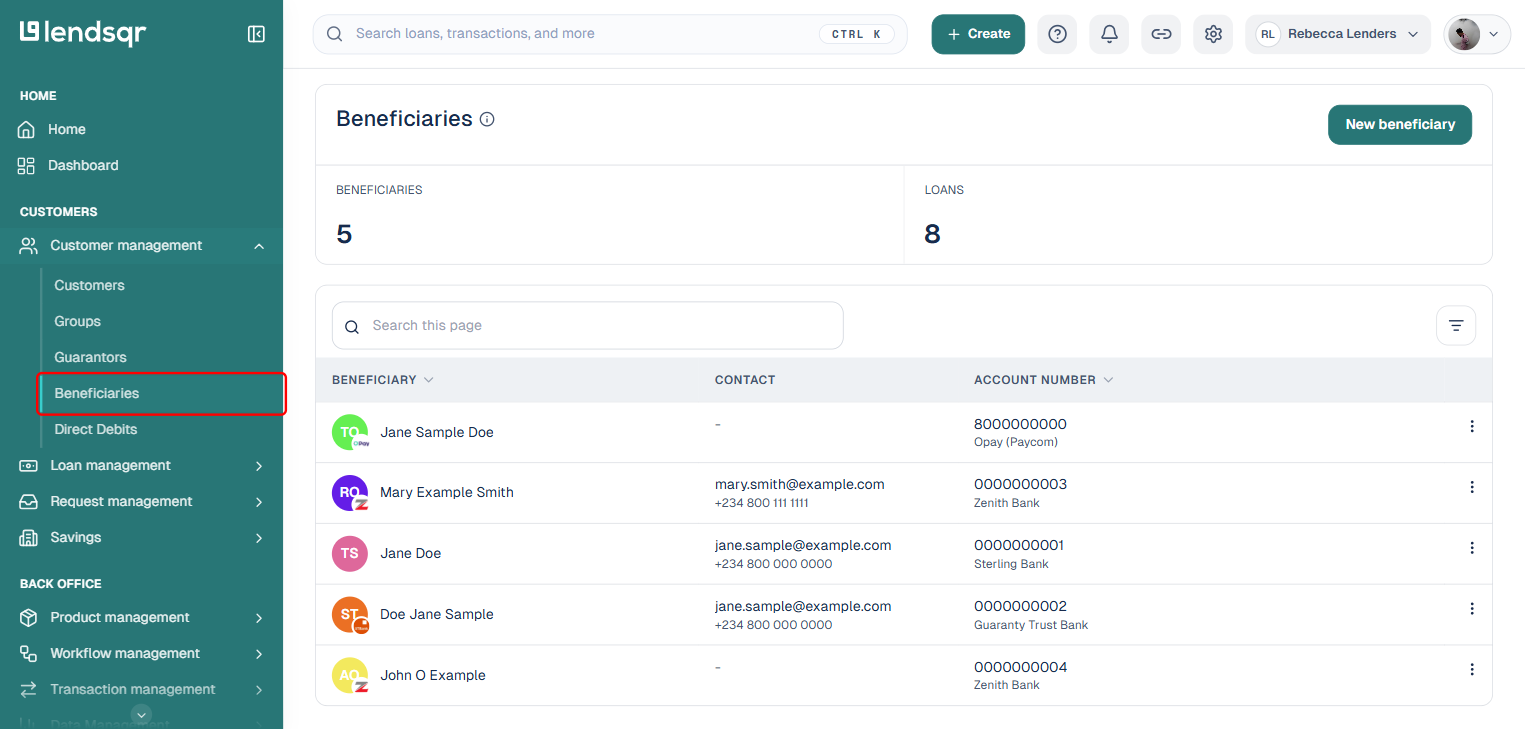
Task: Open the Direct Debits submenu item
Action: coord(96,430)
